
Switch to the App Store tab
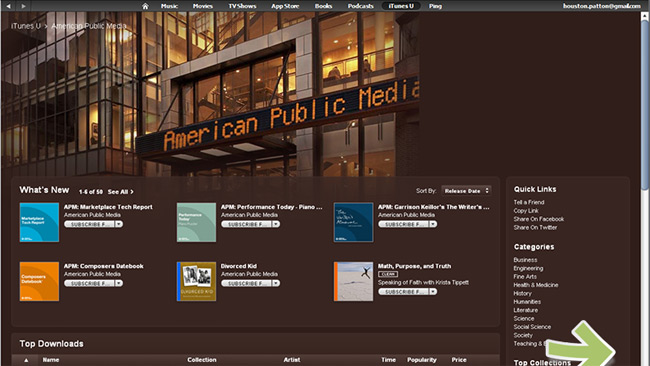click(285, 6)
